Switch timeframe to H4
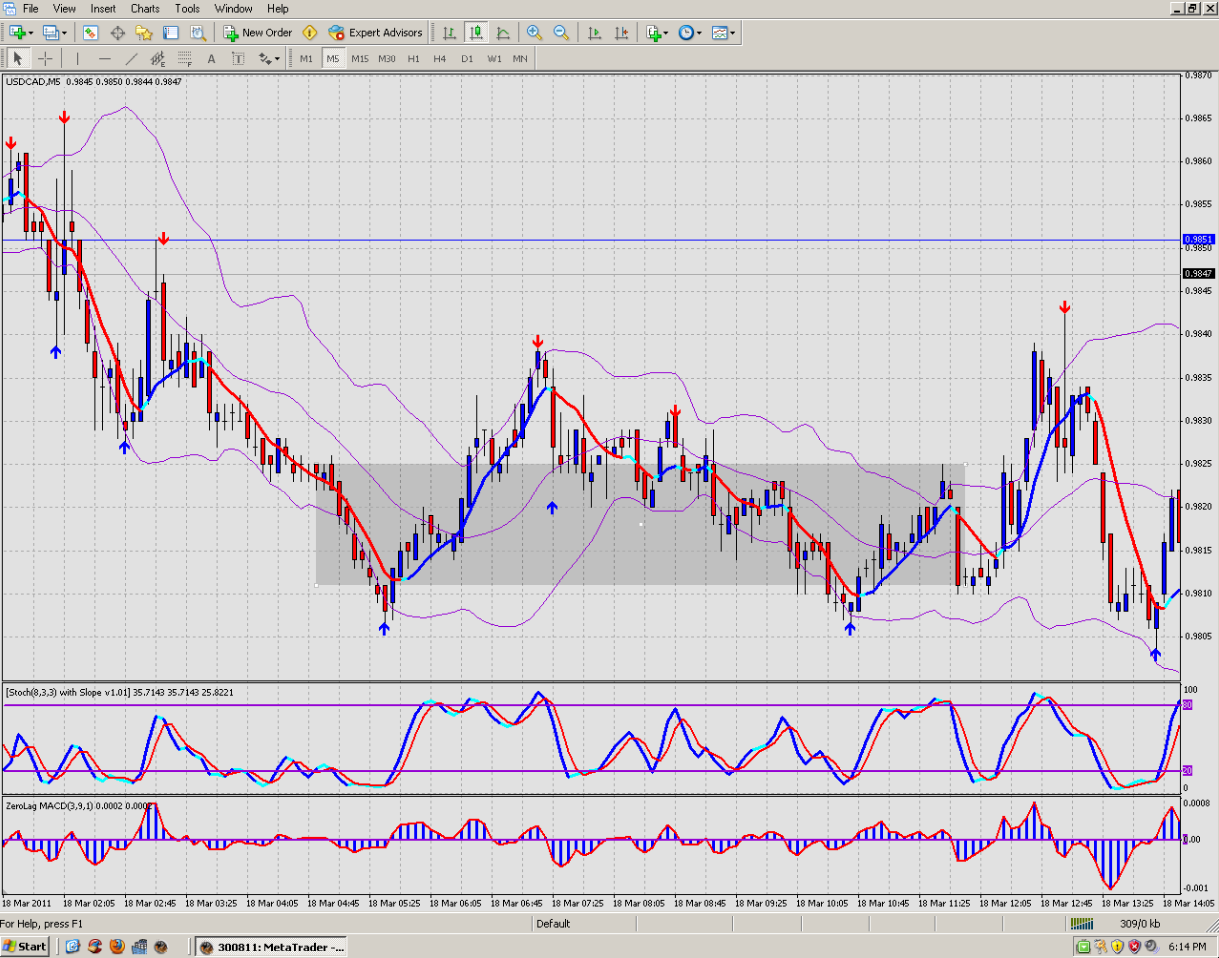 440,58
